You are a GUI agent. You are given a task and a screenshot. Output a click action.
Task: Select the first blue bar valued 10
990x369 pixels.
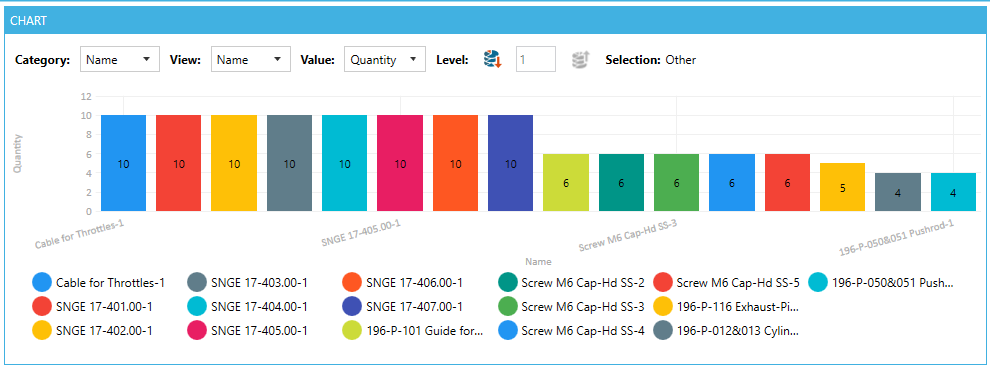pyautogui.click(x=124, y=163)
